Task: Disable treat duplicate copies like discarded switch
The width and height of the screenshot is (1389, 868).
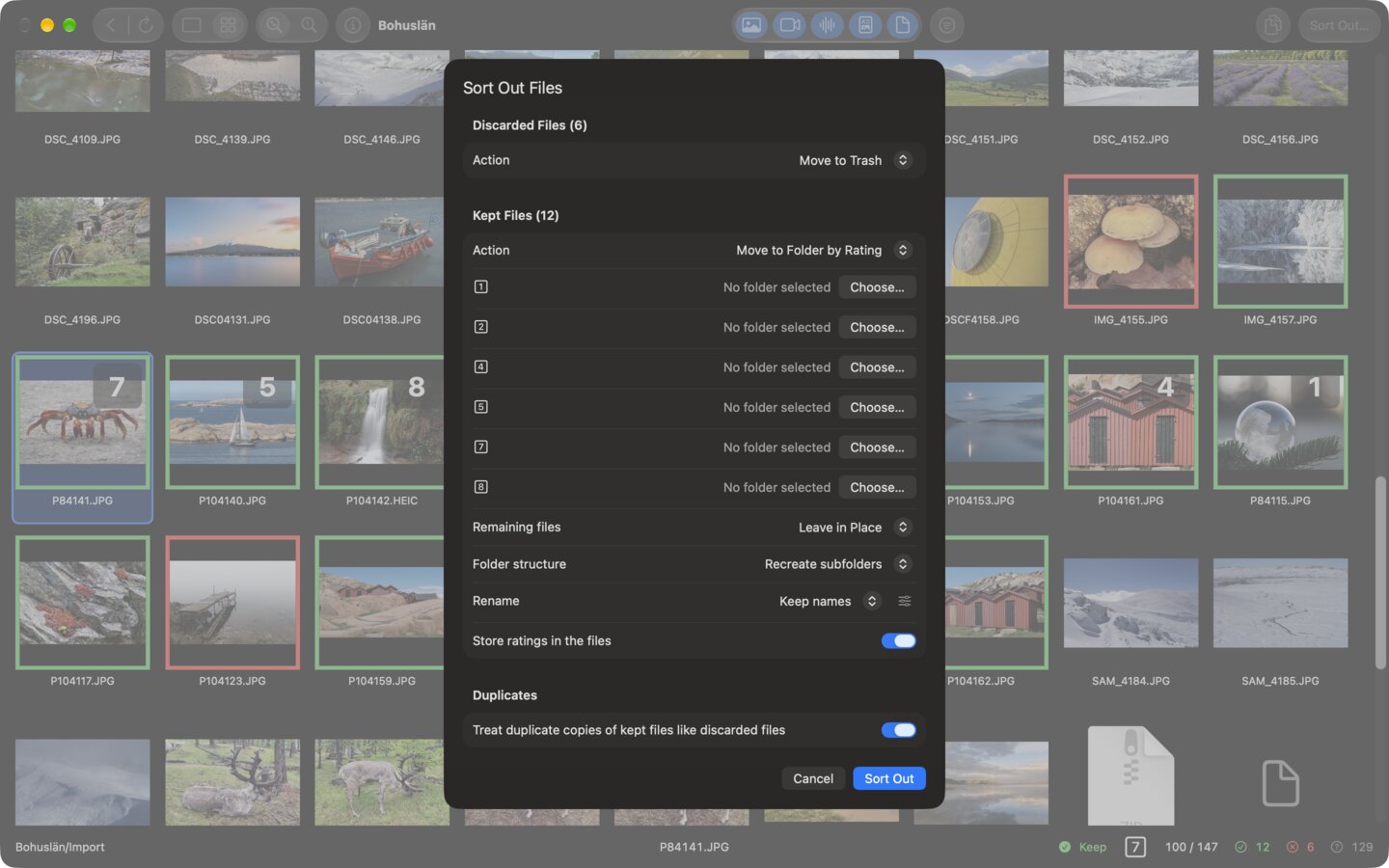Action: click(899, 730)
